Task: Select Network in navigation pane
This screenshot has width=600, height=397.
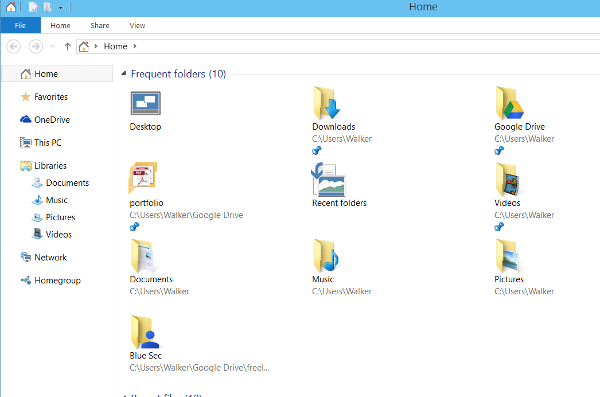Action: pos(51,257)
